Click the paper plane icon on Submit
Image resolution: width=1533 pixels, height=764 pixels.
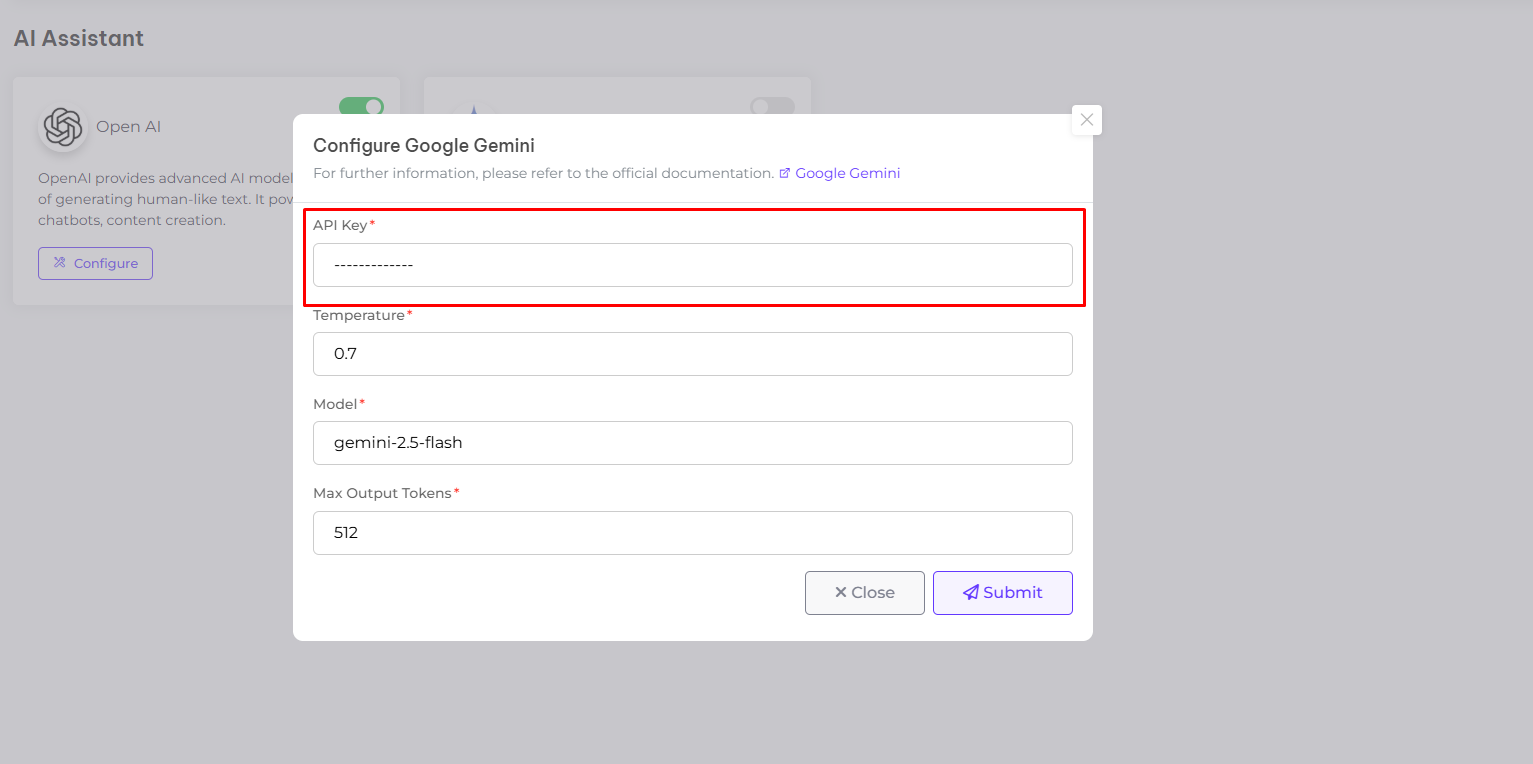970,593
